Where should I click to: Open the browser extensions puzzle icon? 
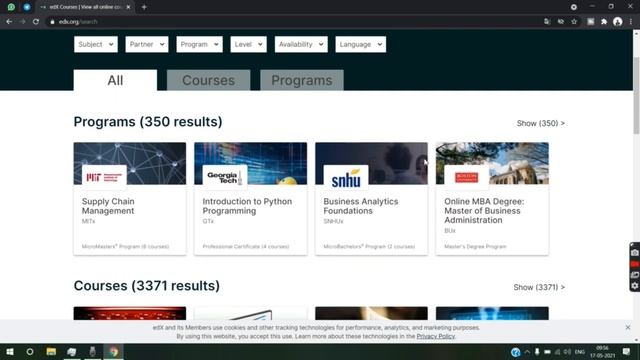point(604,22)
